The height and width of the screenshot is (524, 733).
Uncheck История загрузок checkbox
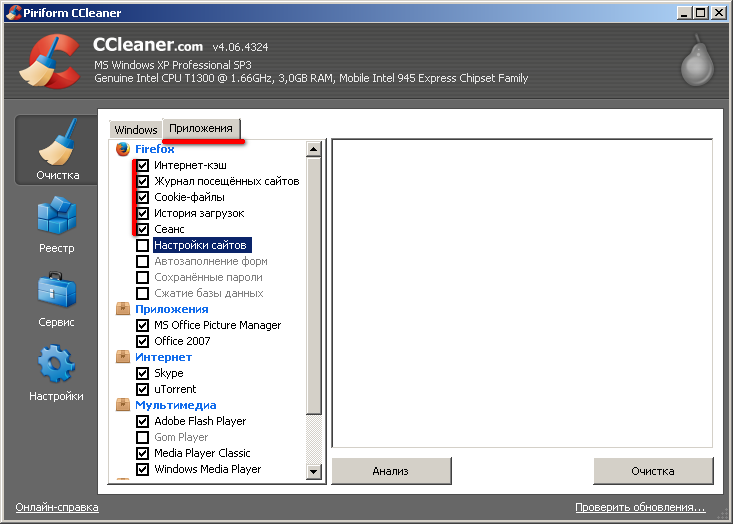[x=143, y=213]
